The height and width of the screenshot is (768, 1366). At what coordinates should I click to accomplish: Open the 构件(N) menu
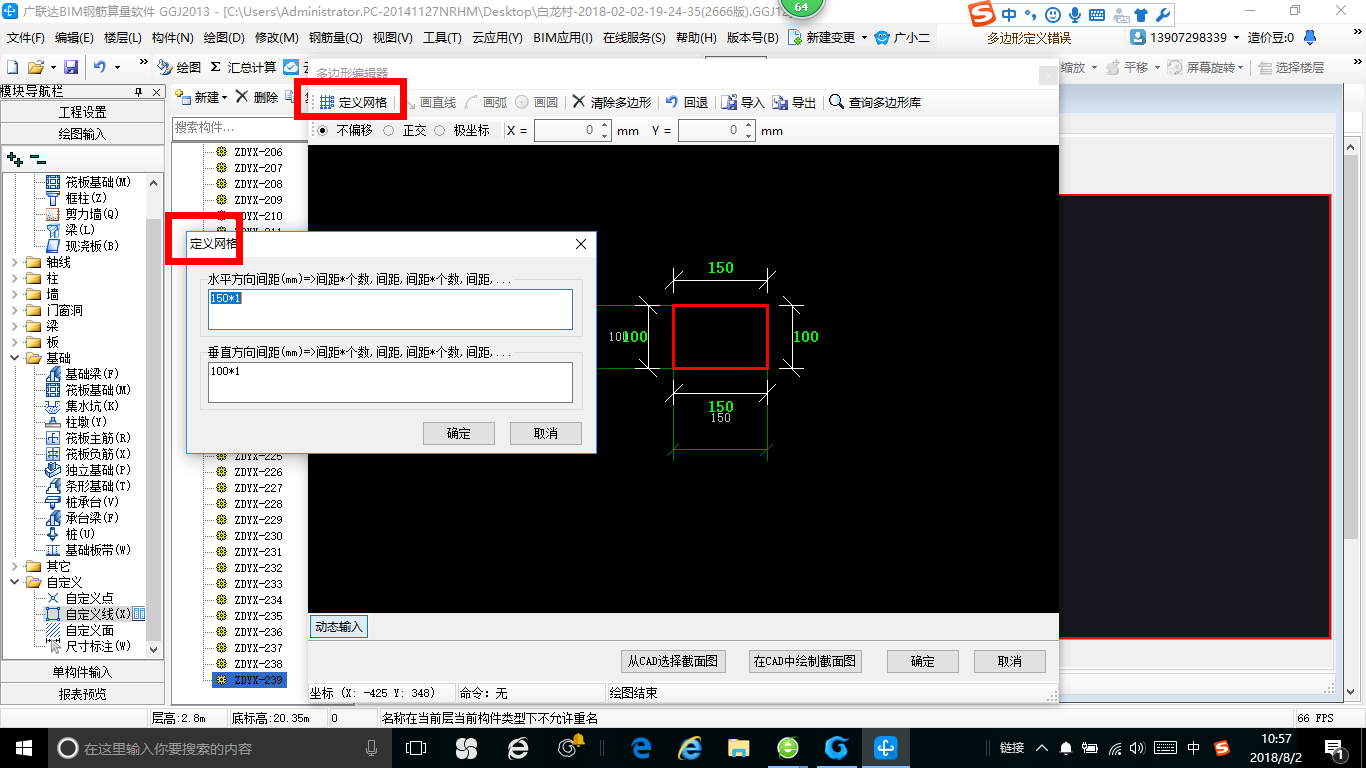click(172, 38)
